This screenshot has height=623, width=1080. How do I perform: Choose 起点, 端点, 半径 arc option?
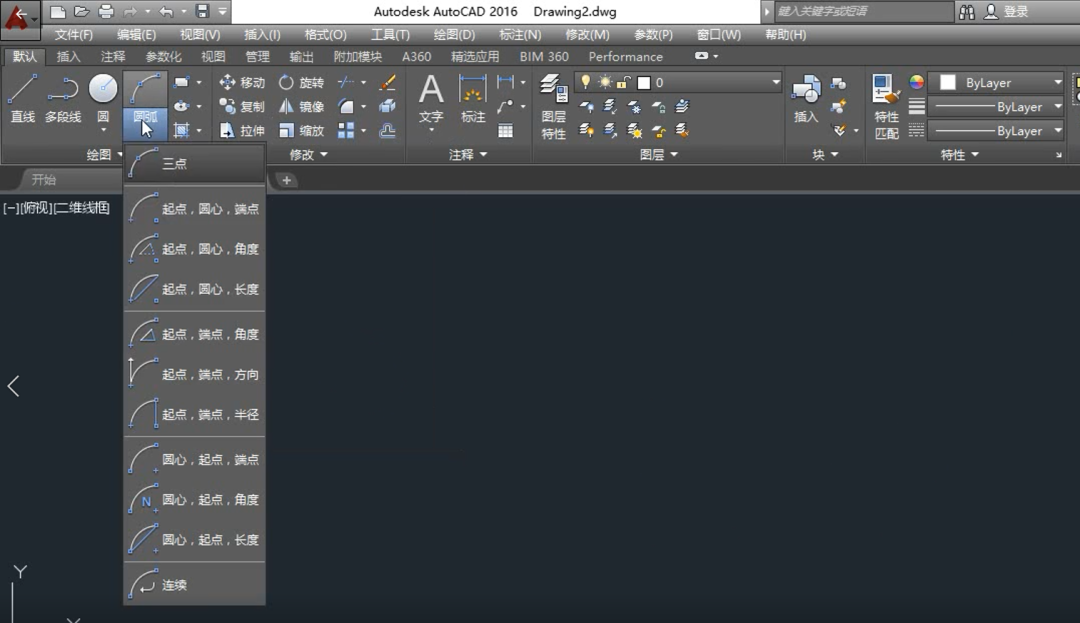194,414
